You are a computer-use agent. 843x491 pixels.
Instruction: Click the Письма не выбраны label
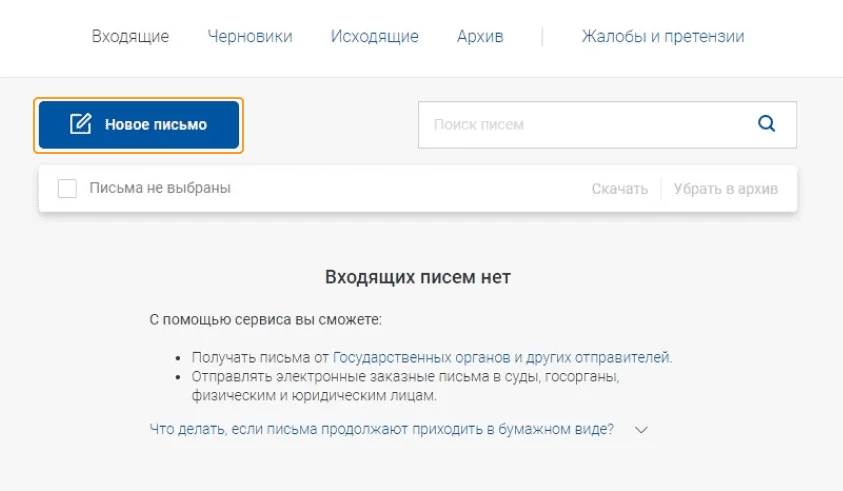tap(160, 188)
